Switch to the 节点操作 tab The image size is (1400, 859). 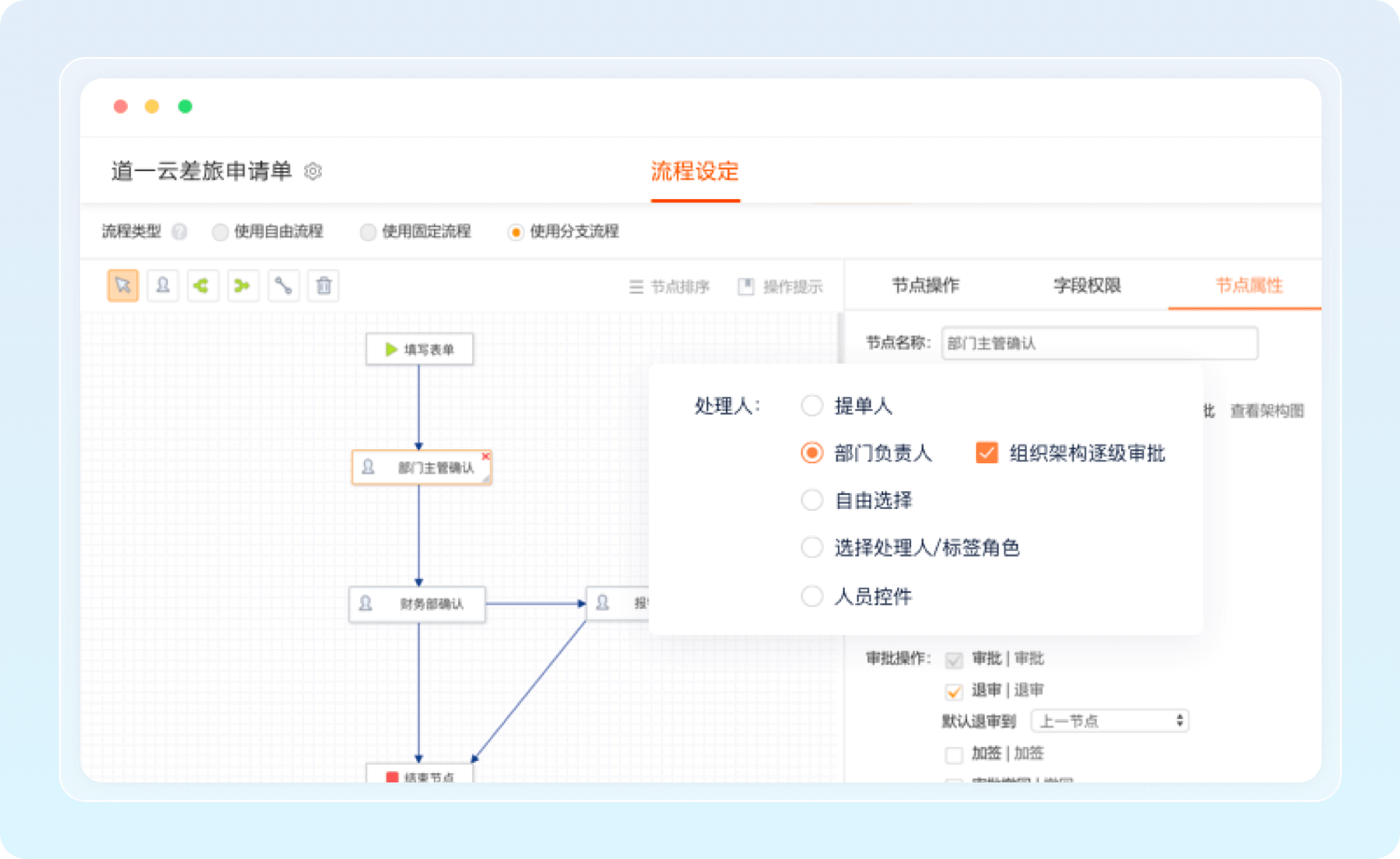(x=925, y=286)
